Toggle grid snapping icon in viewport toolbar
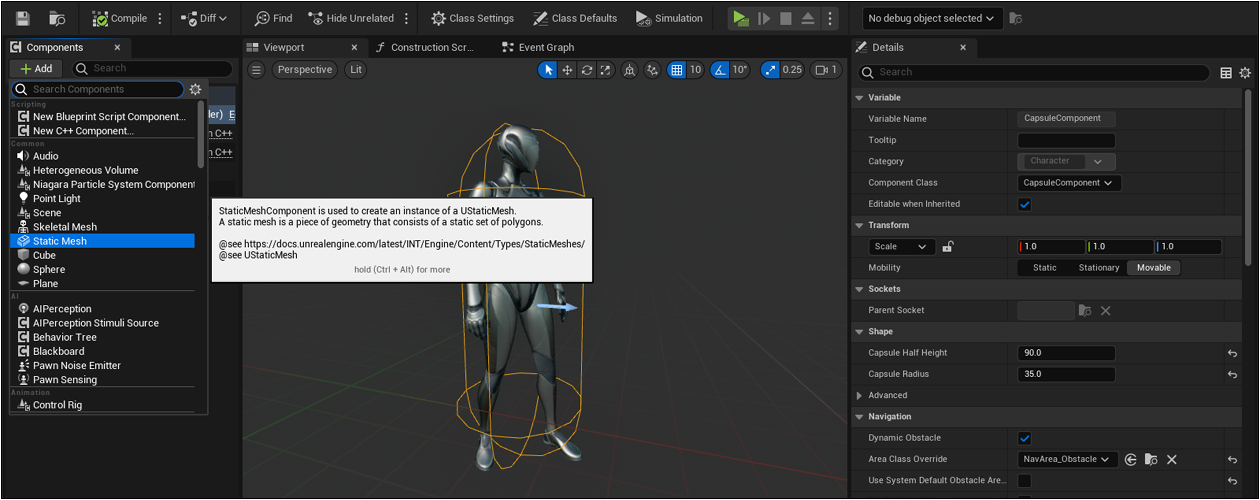 [677, 70]
